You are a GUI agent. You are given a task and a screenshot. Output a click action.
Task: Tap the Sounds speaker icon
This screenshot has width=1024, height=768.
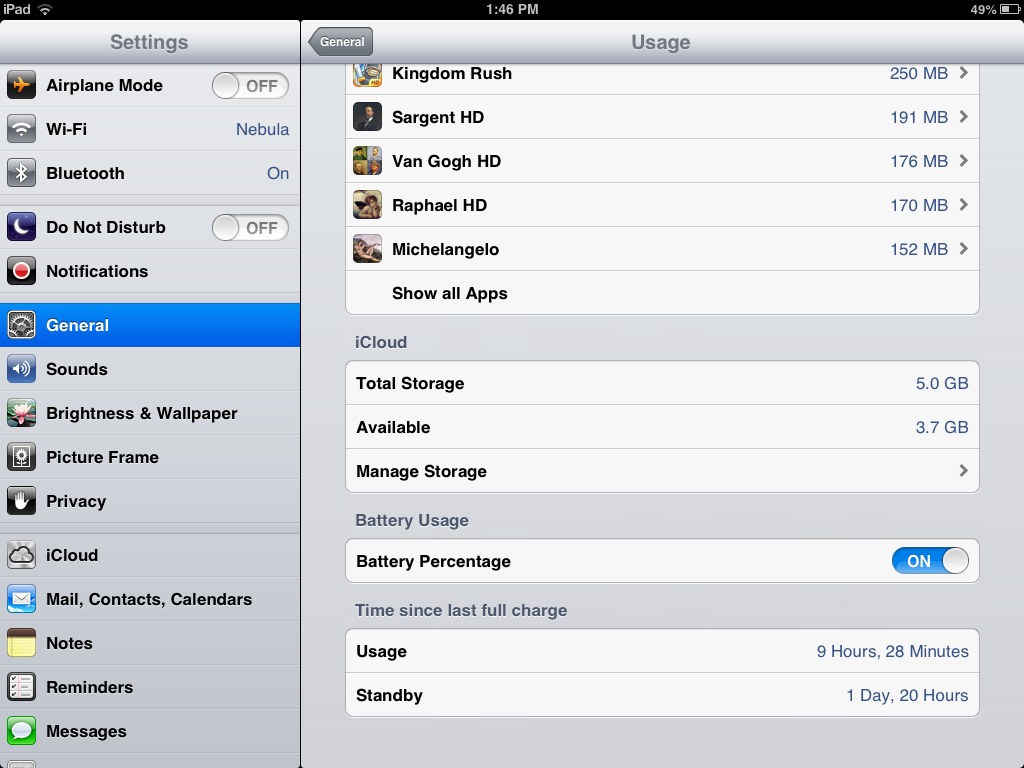tap(21, 369)
